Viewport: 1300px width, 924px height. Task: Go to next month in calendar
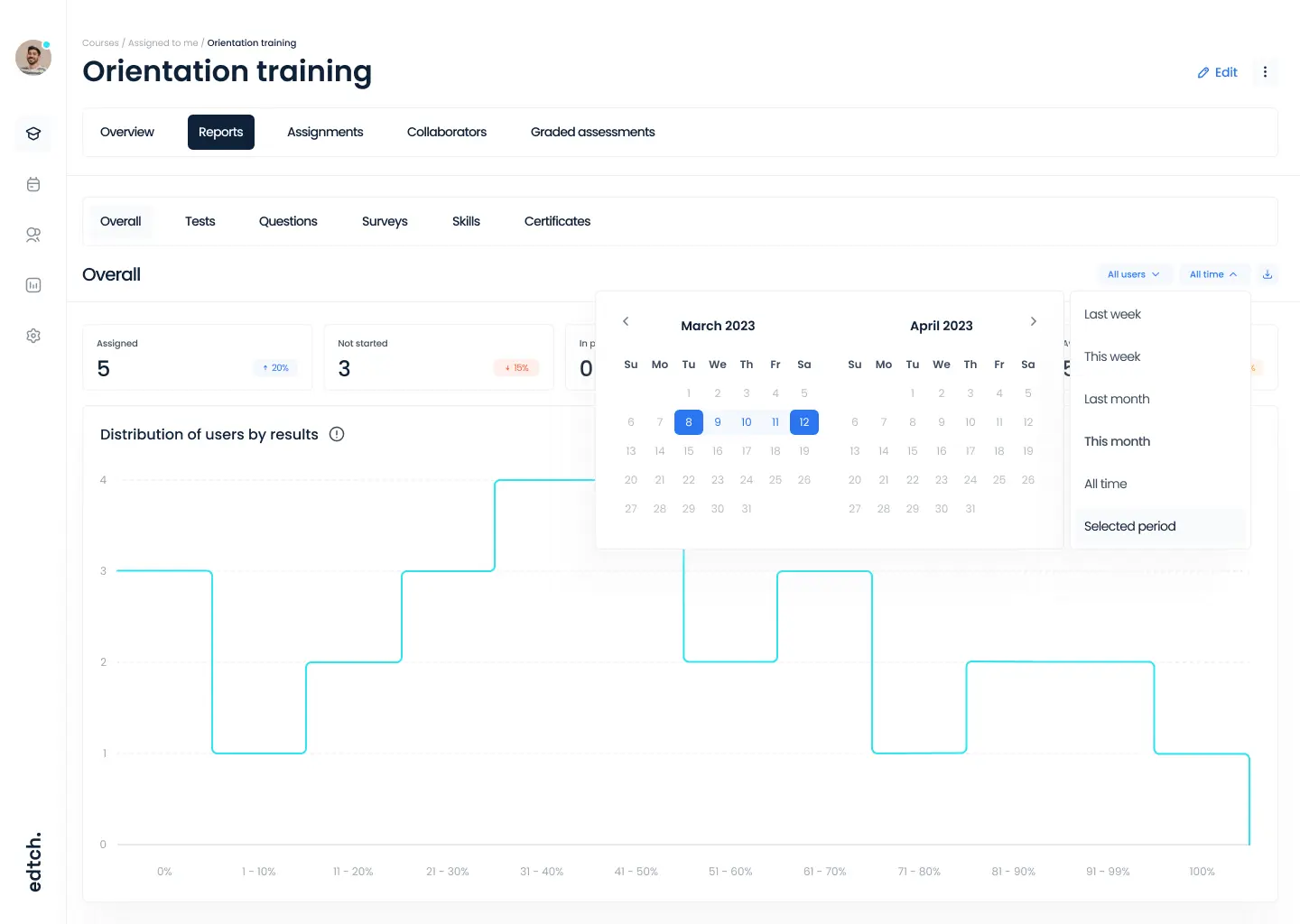[x=1034, y=321]
